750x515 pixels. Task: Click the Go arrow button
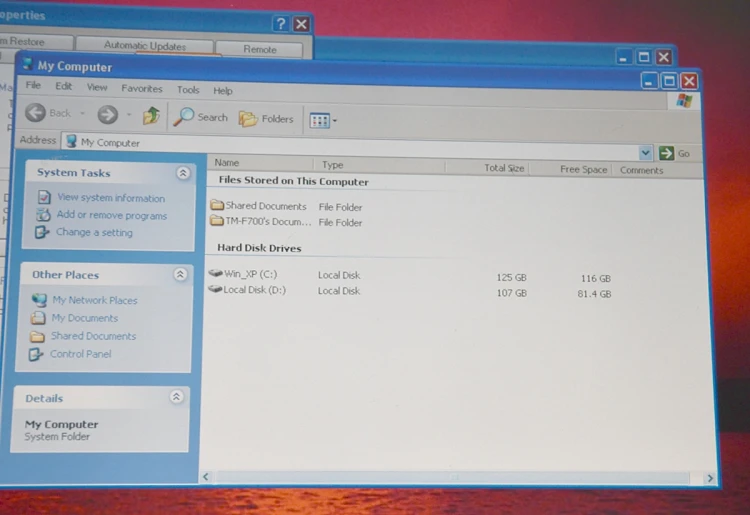click(x=666, y=153)
